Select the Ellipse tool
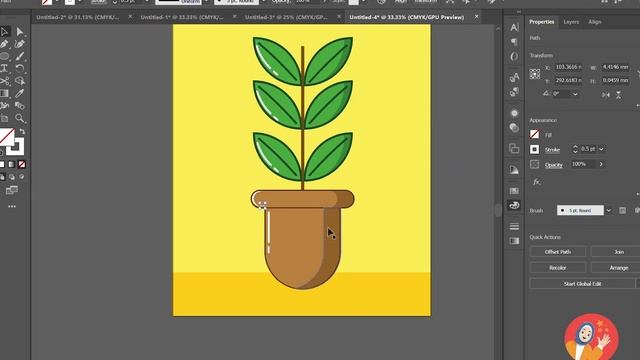640x360 pixels. click(x=4, y=56)
